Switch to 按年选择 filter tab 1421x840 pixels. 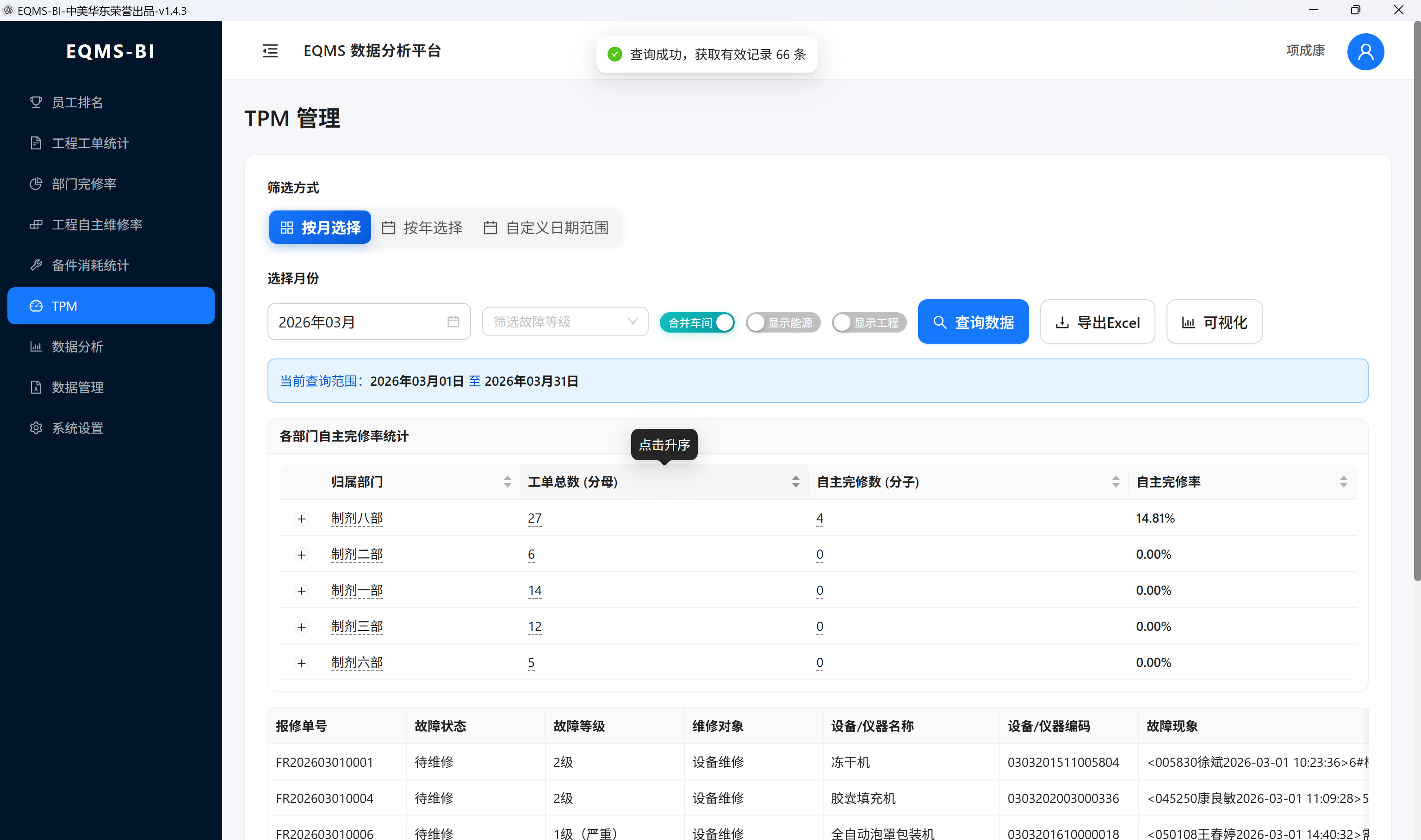tap(422, 227)
